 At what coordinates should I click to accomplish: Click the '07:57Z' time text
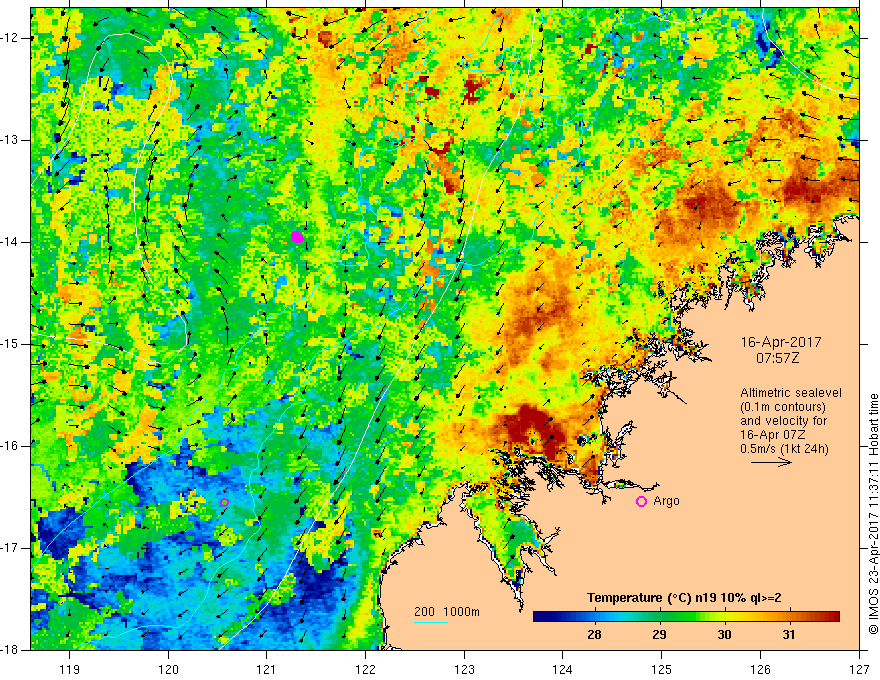click(778, 358)
